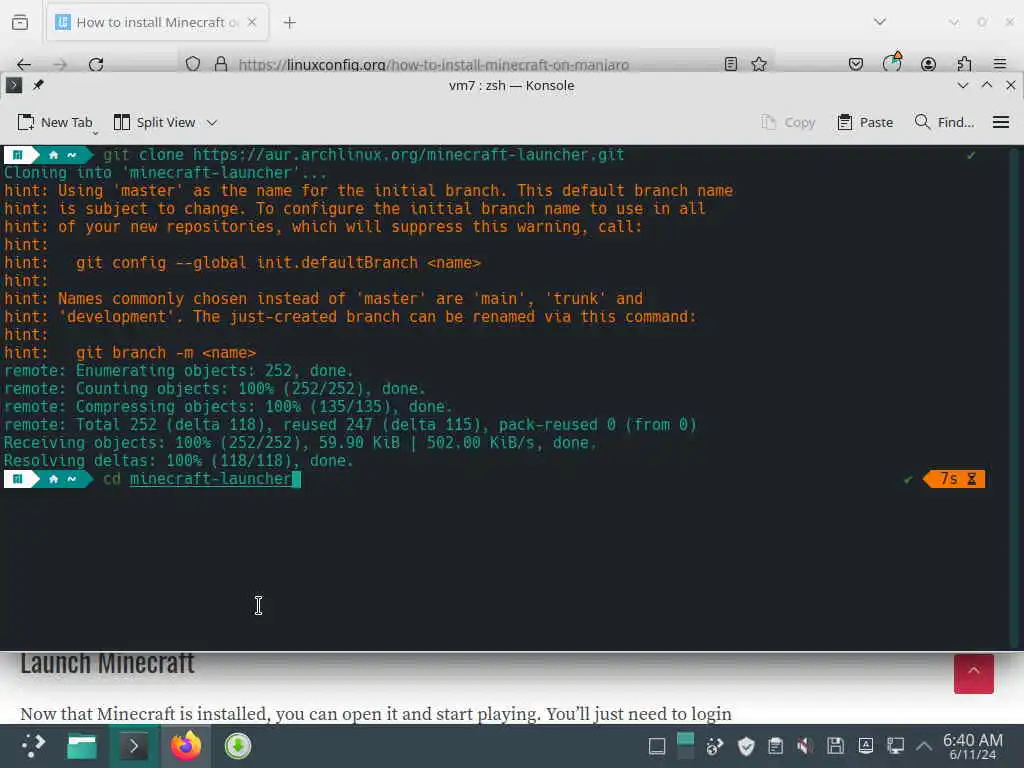The image size is (1024, 768).
Task: Open keyboard layout tray icon
Action: tap(865, 746)
